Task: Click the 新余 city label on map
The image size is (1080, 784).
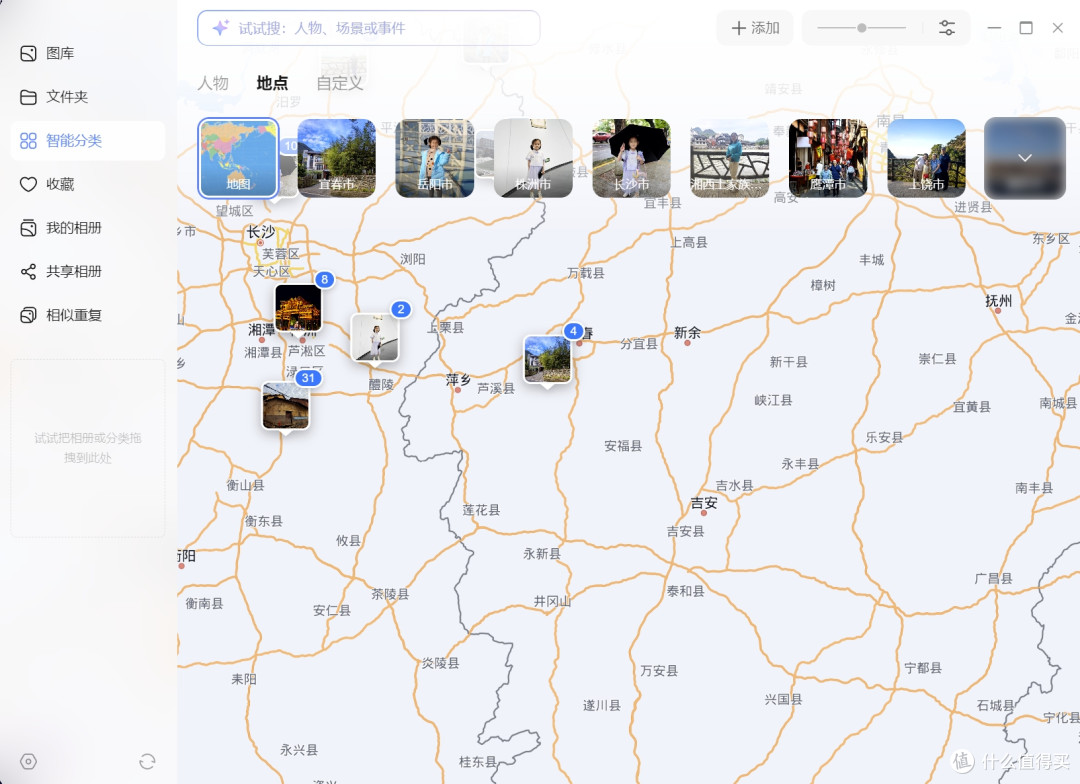Action: point(687,332)
